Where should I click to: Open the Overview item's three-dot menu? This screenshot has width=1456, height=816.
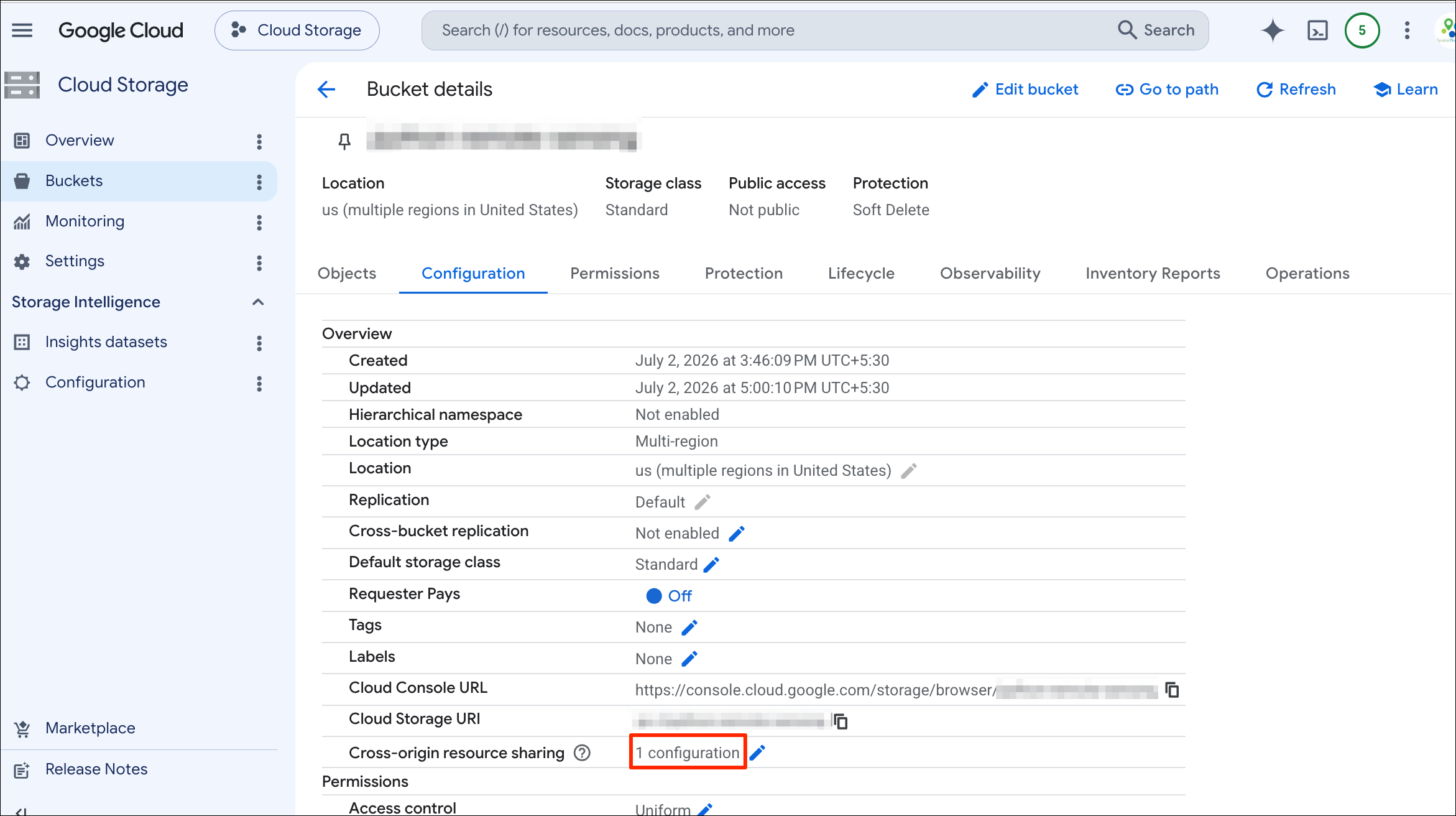point(259,141)
